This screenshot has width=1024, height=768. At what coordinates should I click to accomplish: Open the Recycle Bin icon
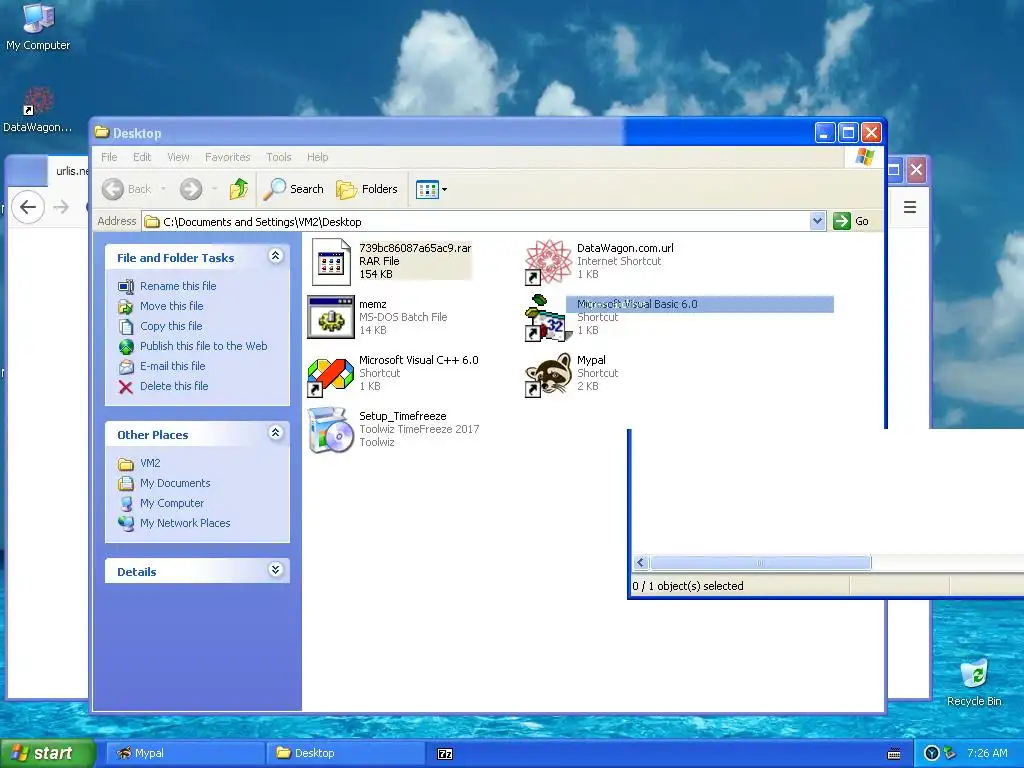[x=974, y=682]
